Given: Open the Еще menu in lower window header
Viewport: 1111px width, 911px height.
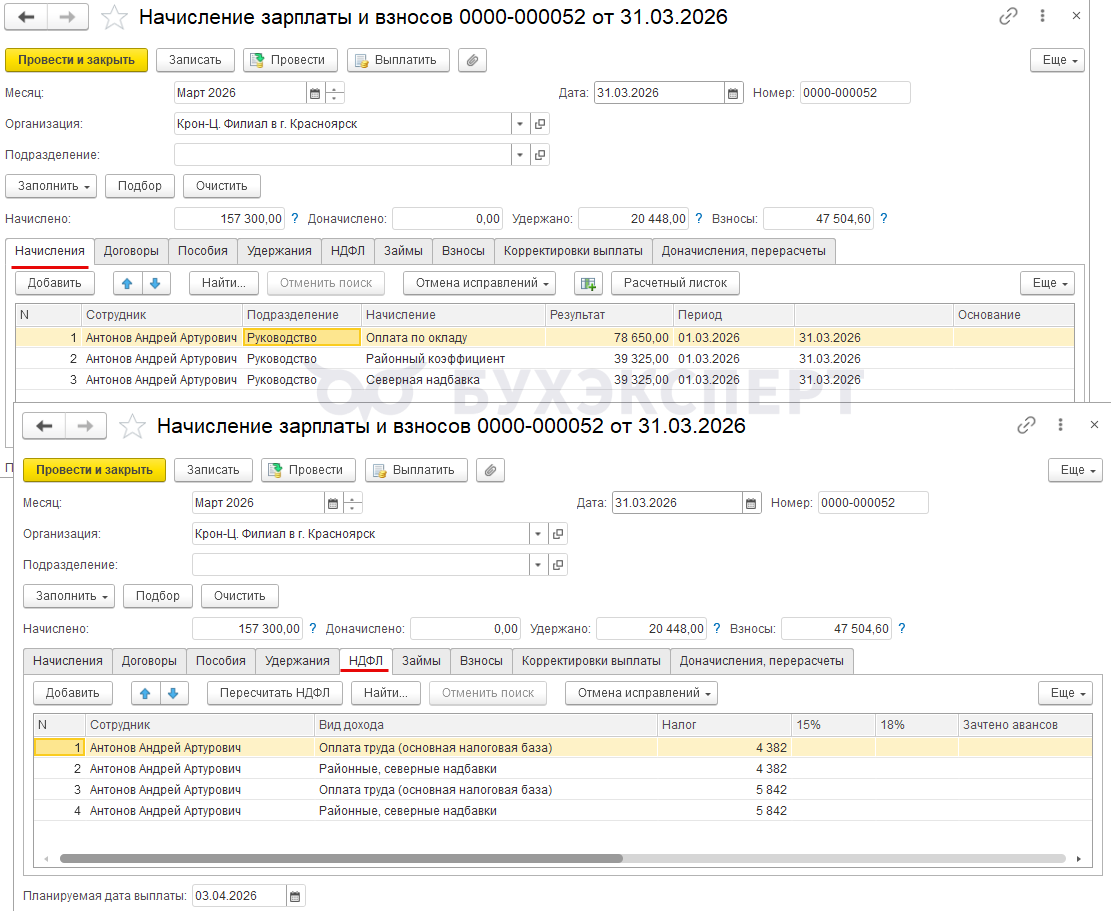Looking at the screenshot, I should pyautogui.click(x=1075, y=470).
